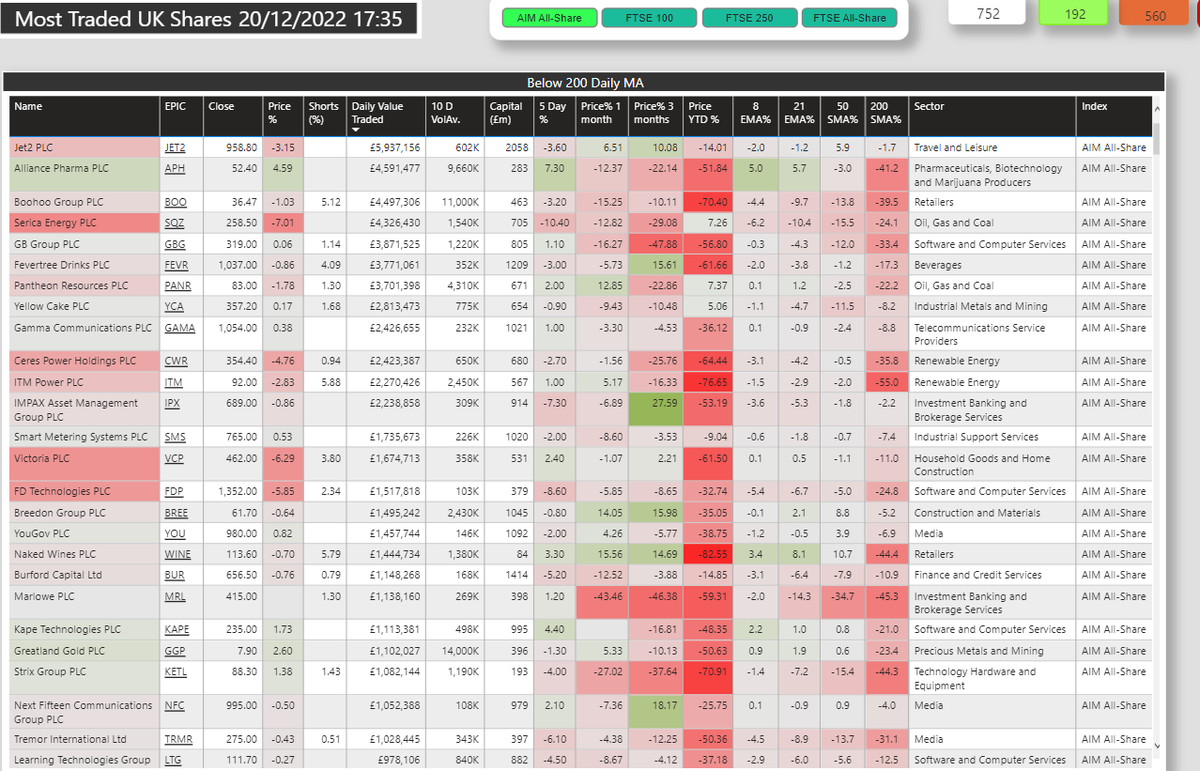Sort the table by Name header

pos(84,118)
